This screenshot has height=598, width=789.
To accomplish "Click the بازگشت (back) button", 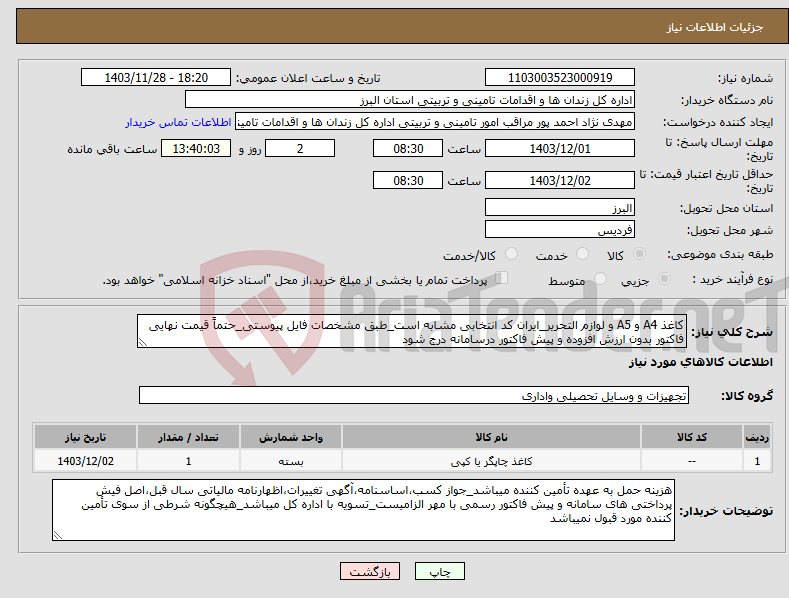I will [x=370, y=571].
